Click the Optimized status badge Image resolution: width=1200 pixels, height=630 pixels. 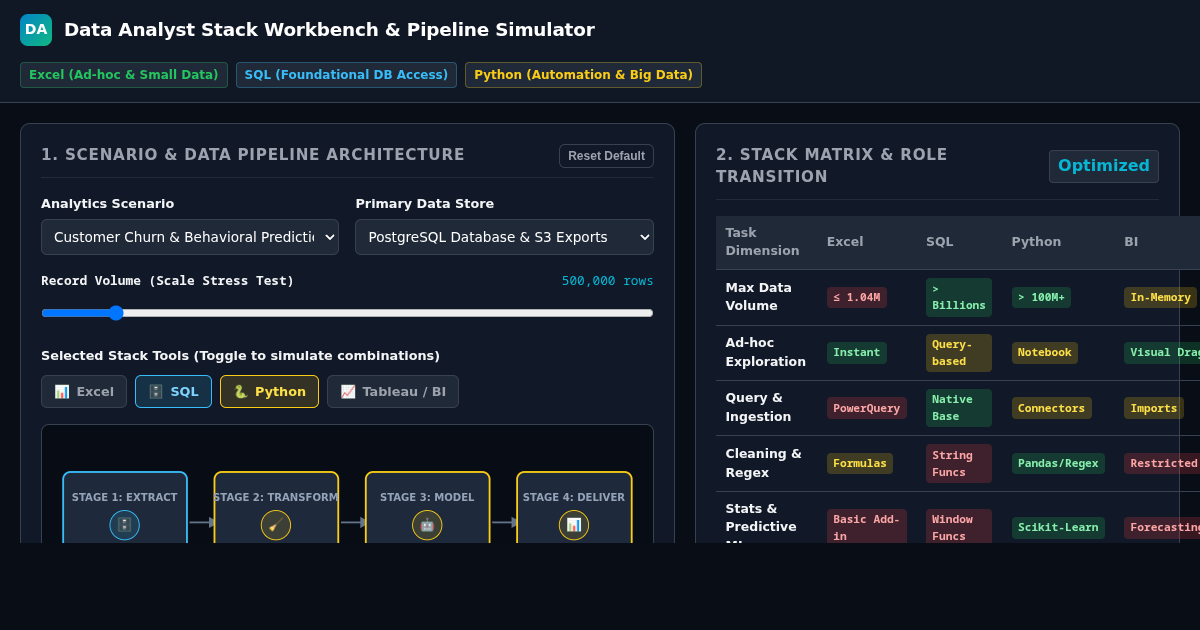[x=1104, y=166]
